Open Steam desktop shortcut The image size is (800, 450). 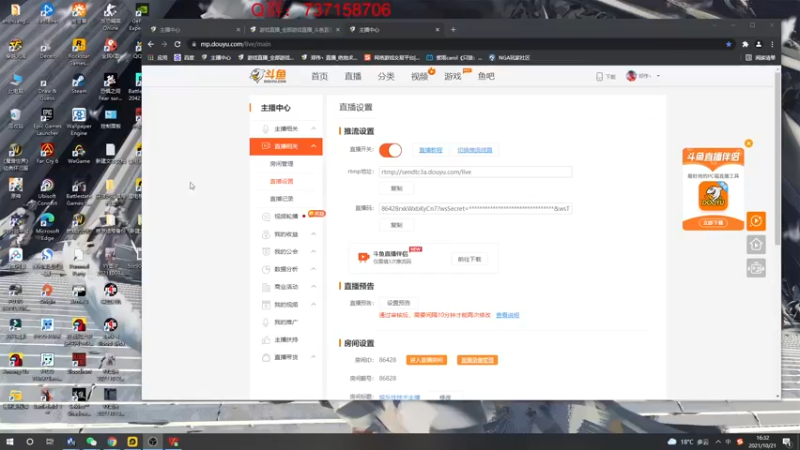coord(79,84)
